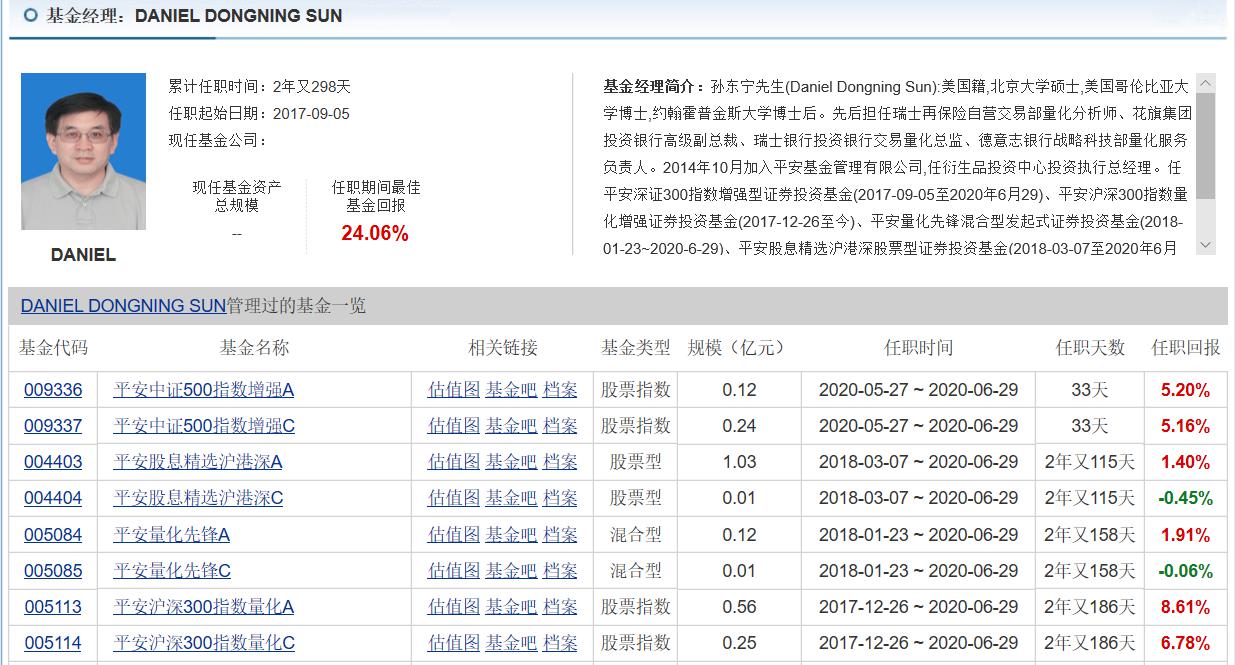Open 档案 for fund 005085
The height and width of the screenshot is (665, 1235).
(x=560, y=571)
